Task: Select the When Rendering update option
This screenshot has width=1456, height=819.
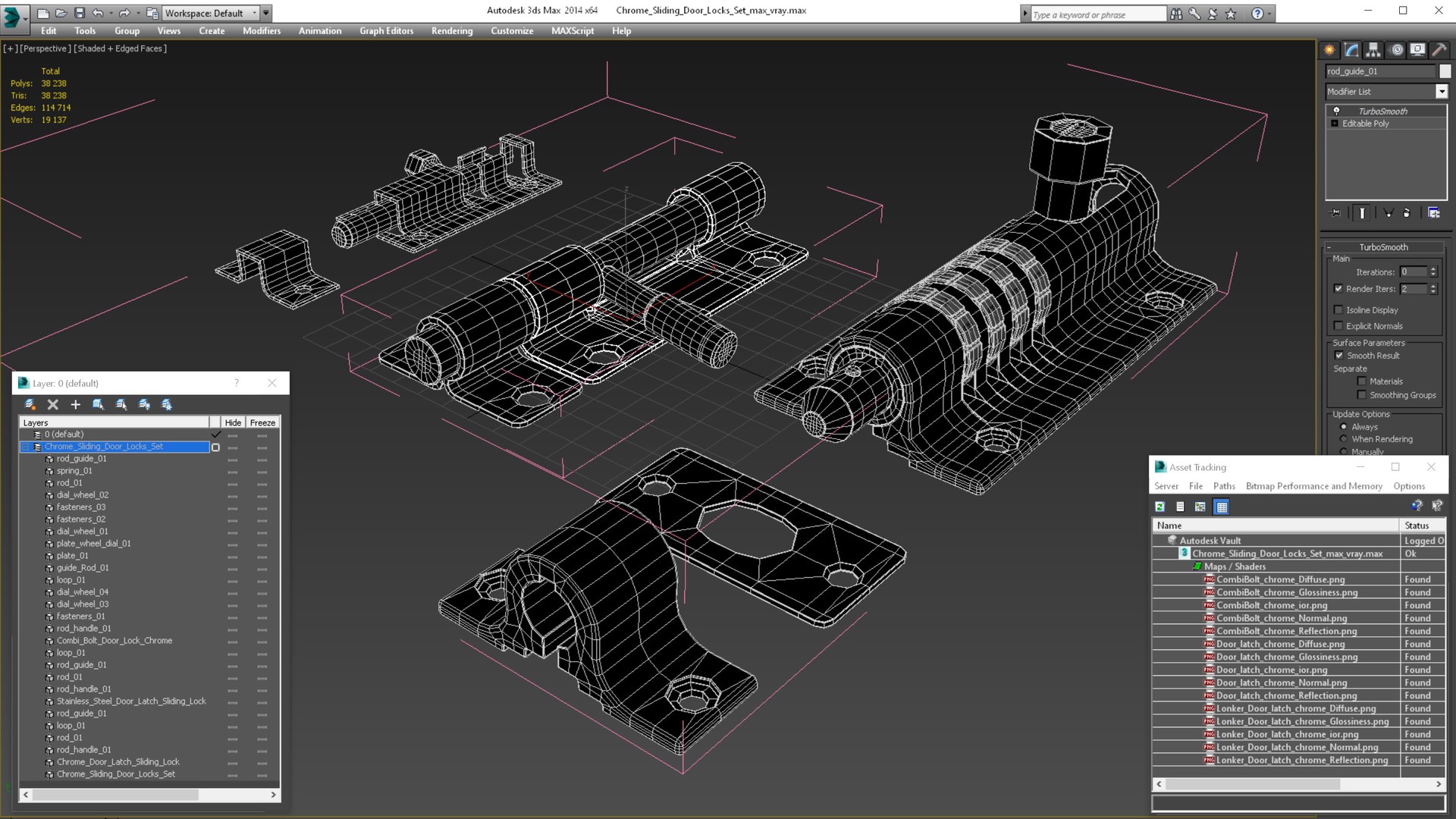Action: point(1344,439)
